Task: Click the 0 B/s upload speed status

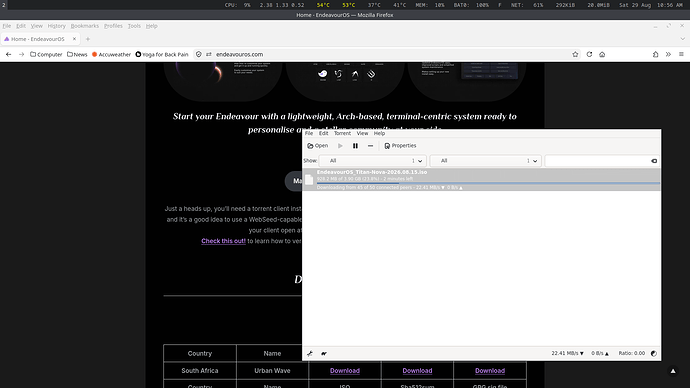Action: point(600,353)
